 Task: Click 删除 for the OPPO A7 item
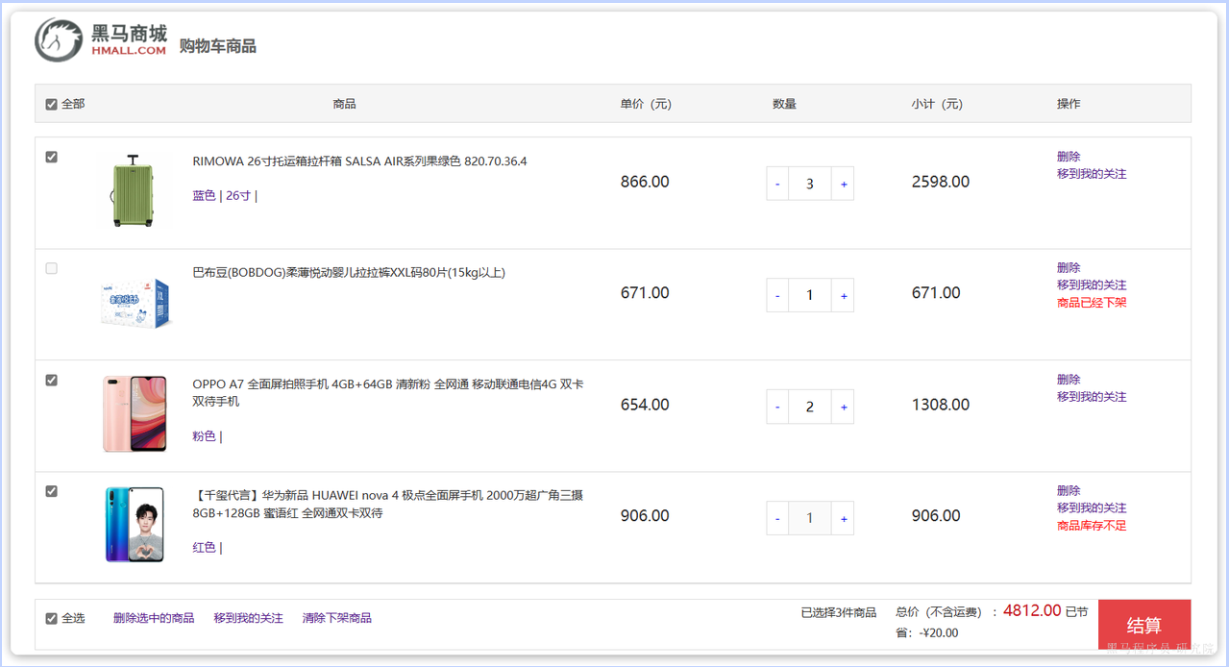click(x=1068, y=380)
